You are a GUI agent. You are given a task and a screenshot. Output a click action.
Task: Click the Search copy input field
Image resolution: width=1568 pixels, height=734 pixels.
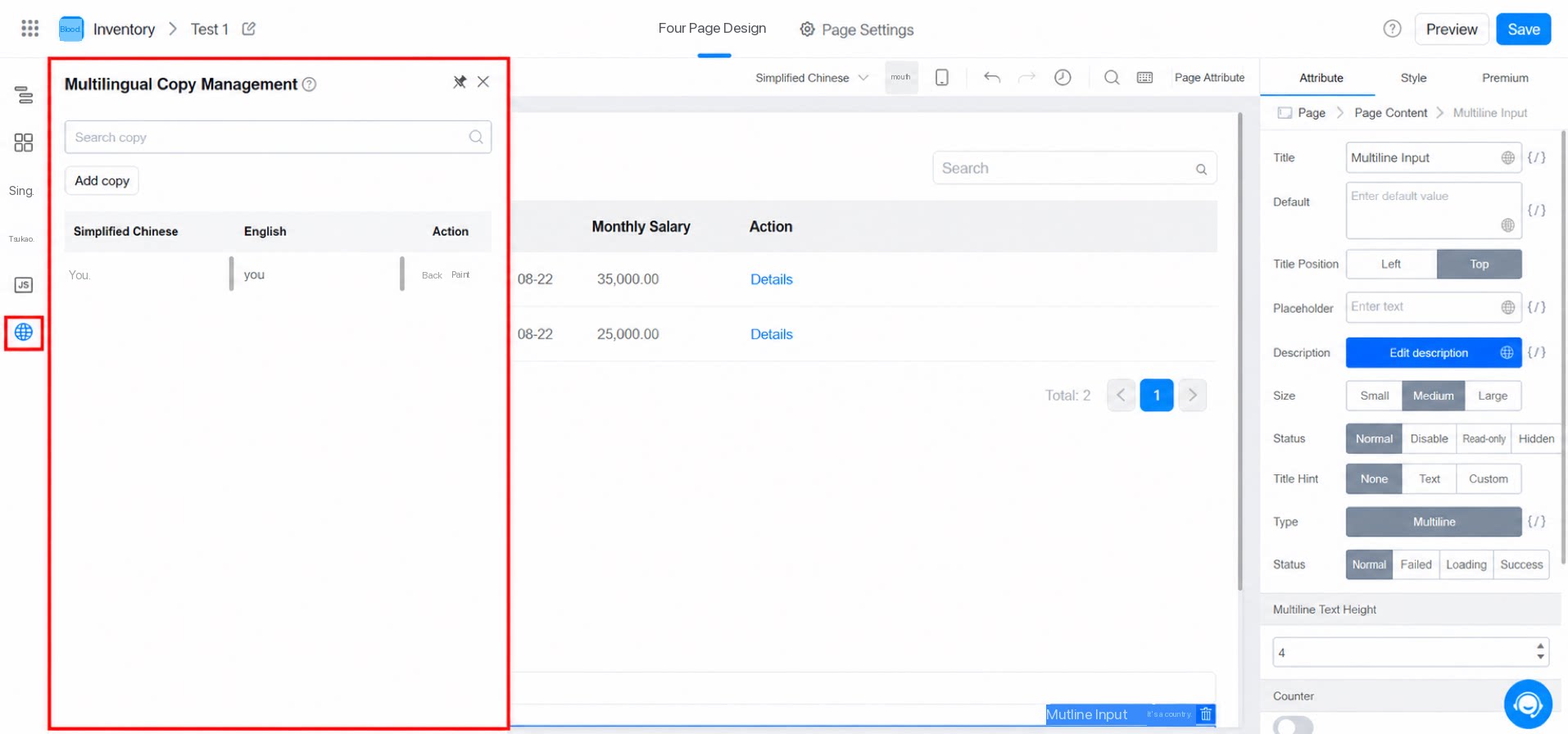(x=278, y=137)
